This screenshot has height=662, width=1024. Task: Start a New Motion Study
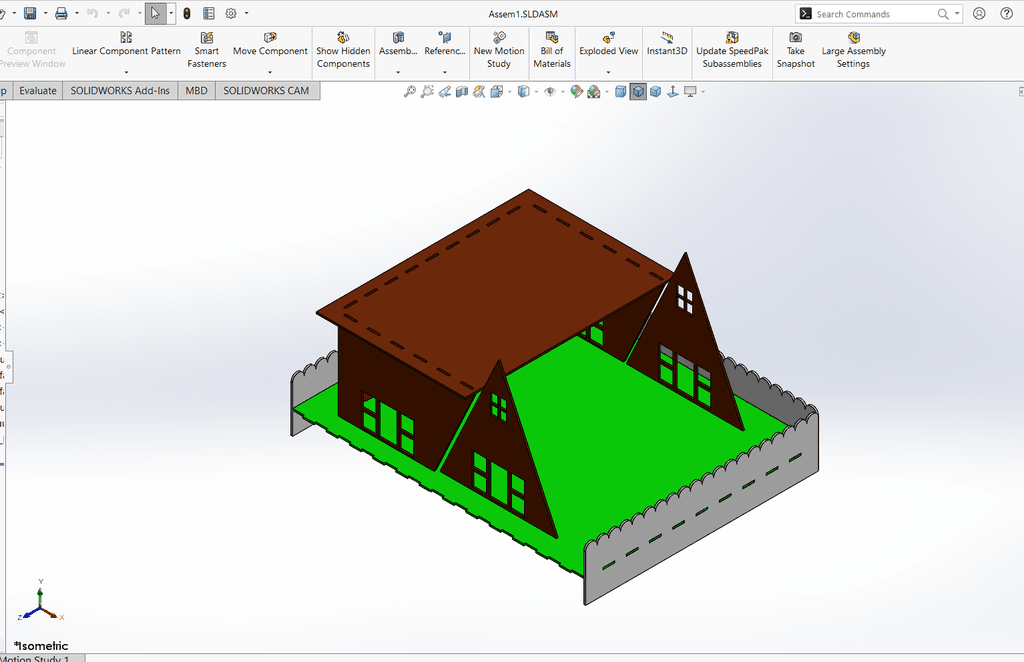pos(498,50)
